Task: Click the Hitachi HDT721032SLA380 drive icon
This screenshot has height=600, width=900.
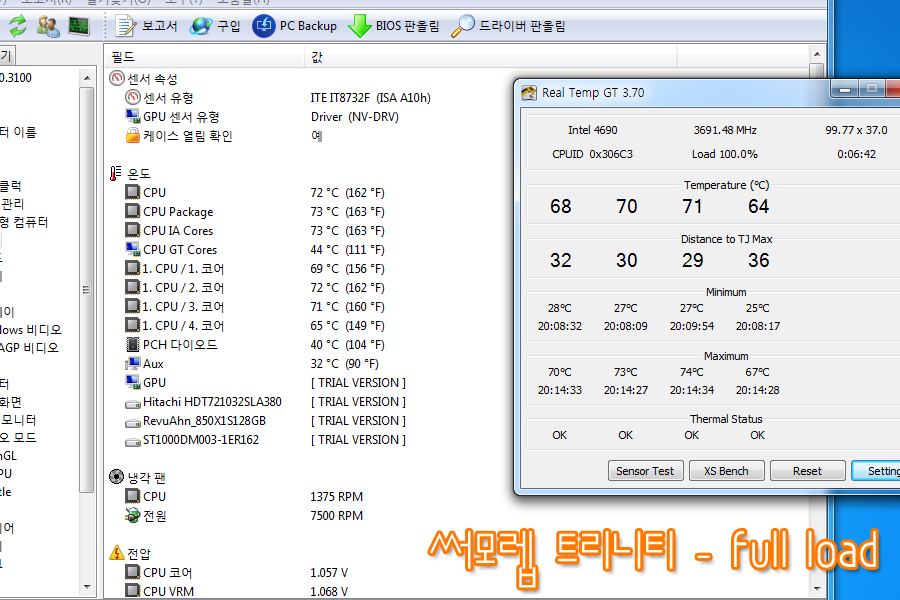Action: pos(133,404)
